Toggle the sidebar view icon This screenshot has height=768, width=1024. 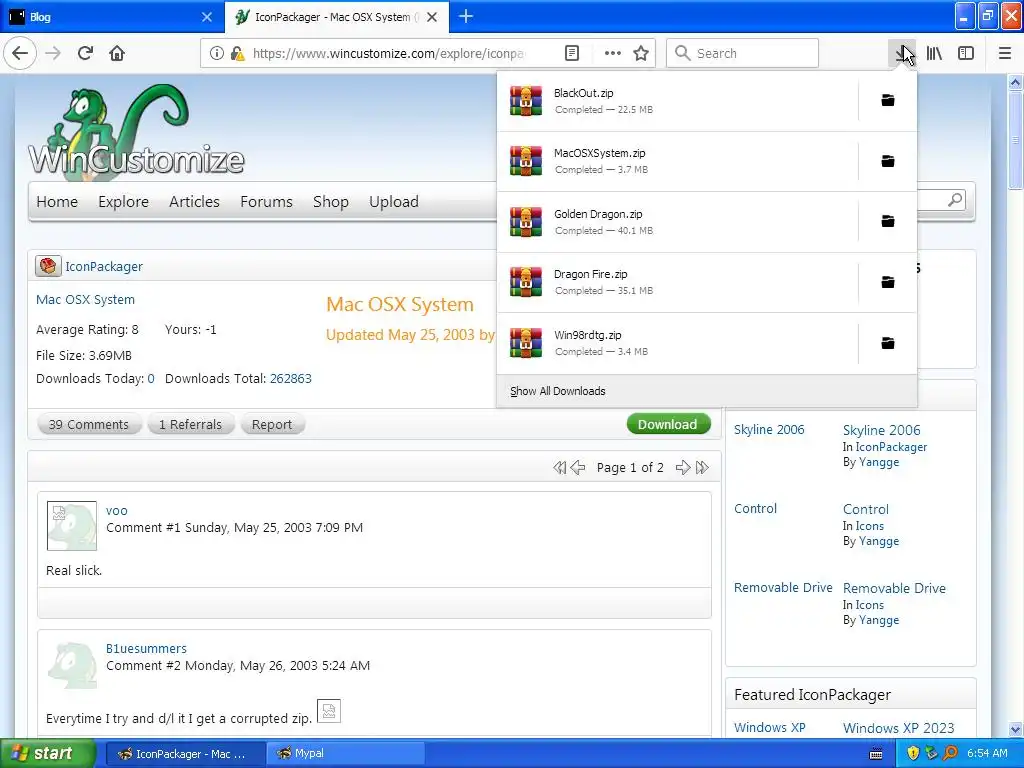click(966, 54)
